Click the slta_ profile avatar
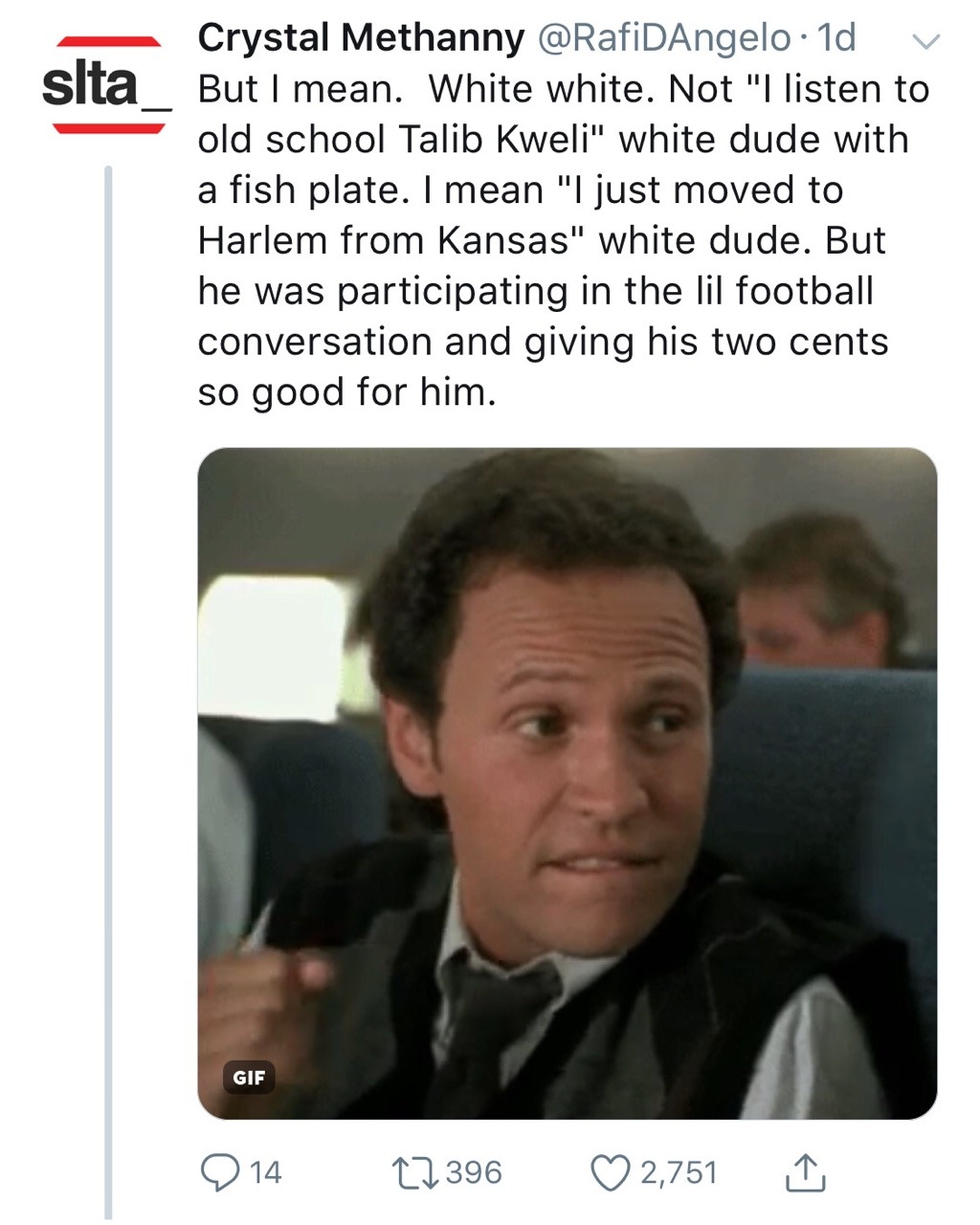The width and height of the screenshot is (980, 1225). click(107, 85)
